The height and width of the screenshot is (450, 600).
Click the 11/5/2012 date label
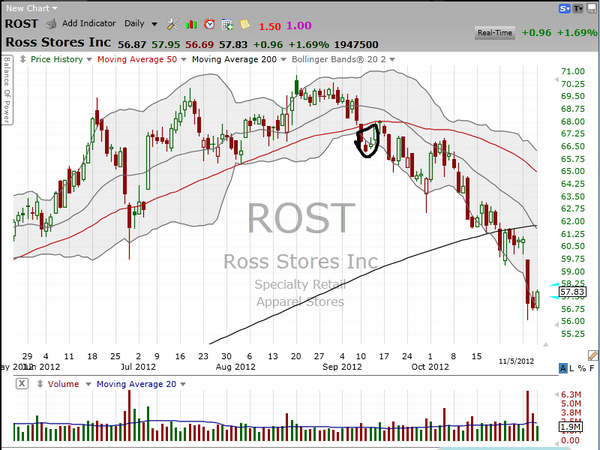tap(516, 361)
